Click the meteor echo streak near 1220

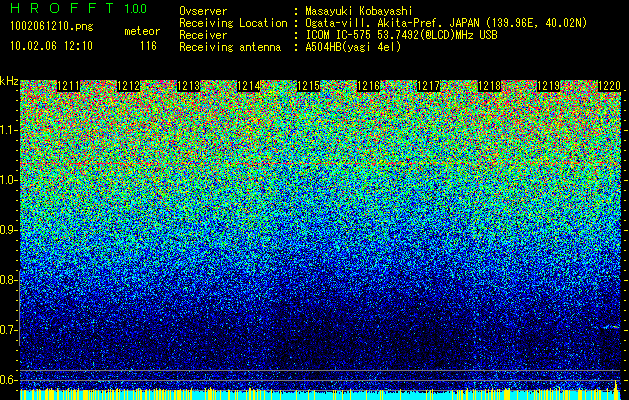(611, 327)
